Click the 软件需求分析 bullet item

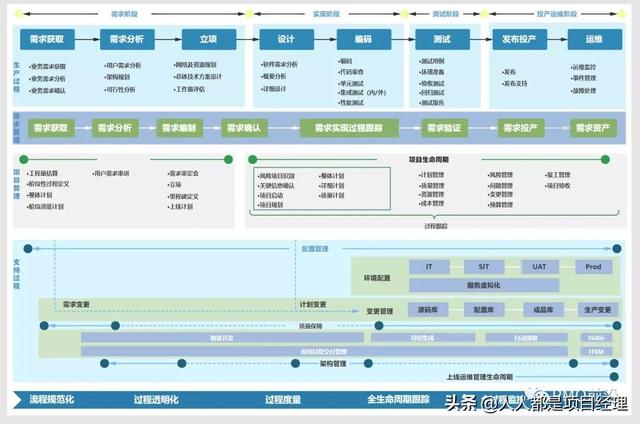coord(280,64)
